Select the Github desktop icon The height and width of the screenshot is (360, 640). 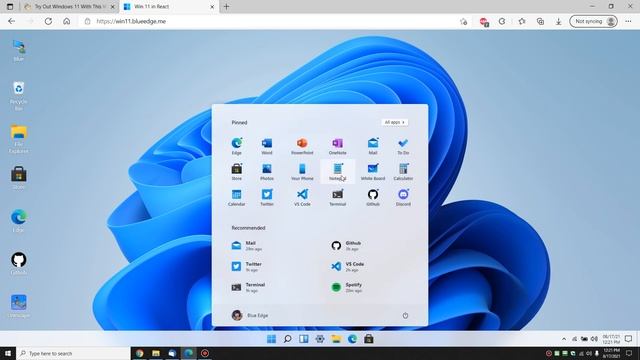(18, 264)
